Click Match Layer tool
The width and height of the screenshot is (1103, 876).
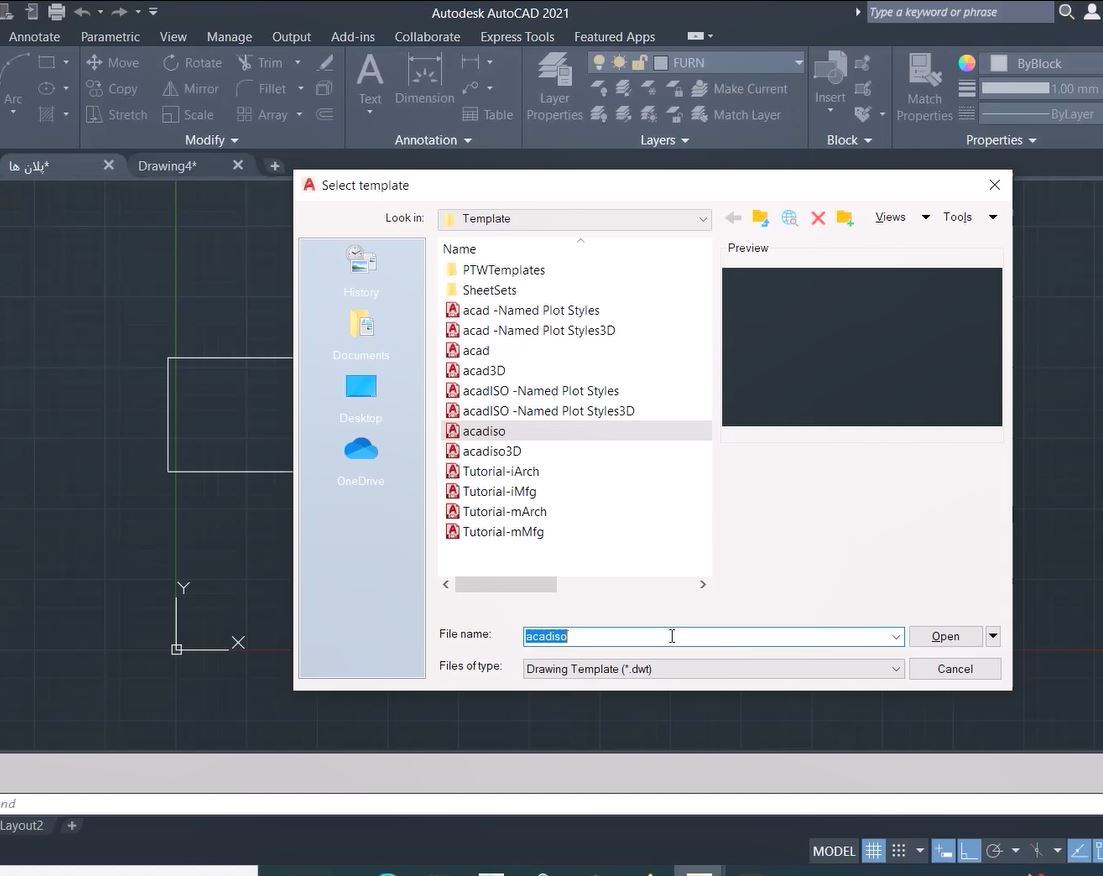[737, 115]
